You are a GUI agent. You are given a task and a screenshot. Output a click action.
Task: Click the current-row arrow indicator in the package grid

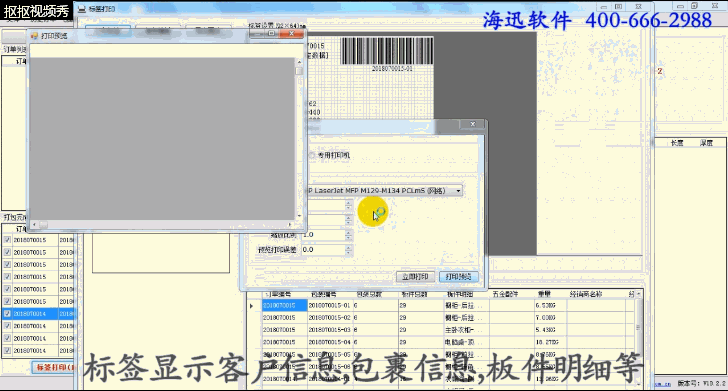(252, 306)
